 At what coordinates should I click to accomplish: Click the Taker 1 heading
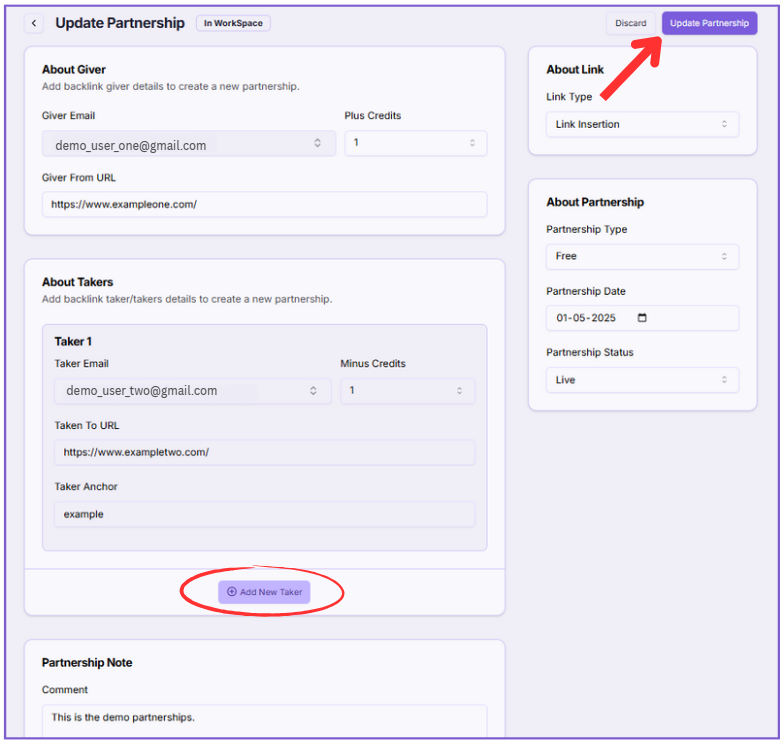pos(73,342)
